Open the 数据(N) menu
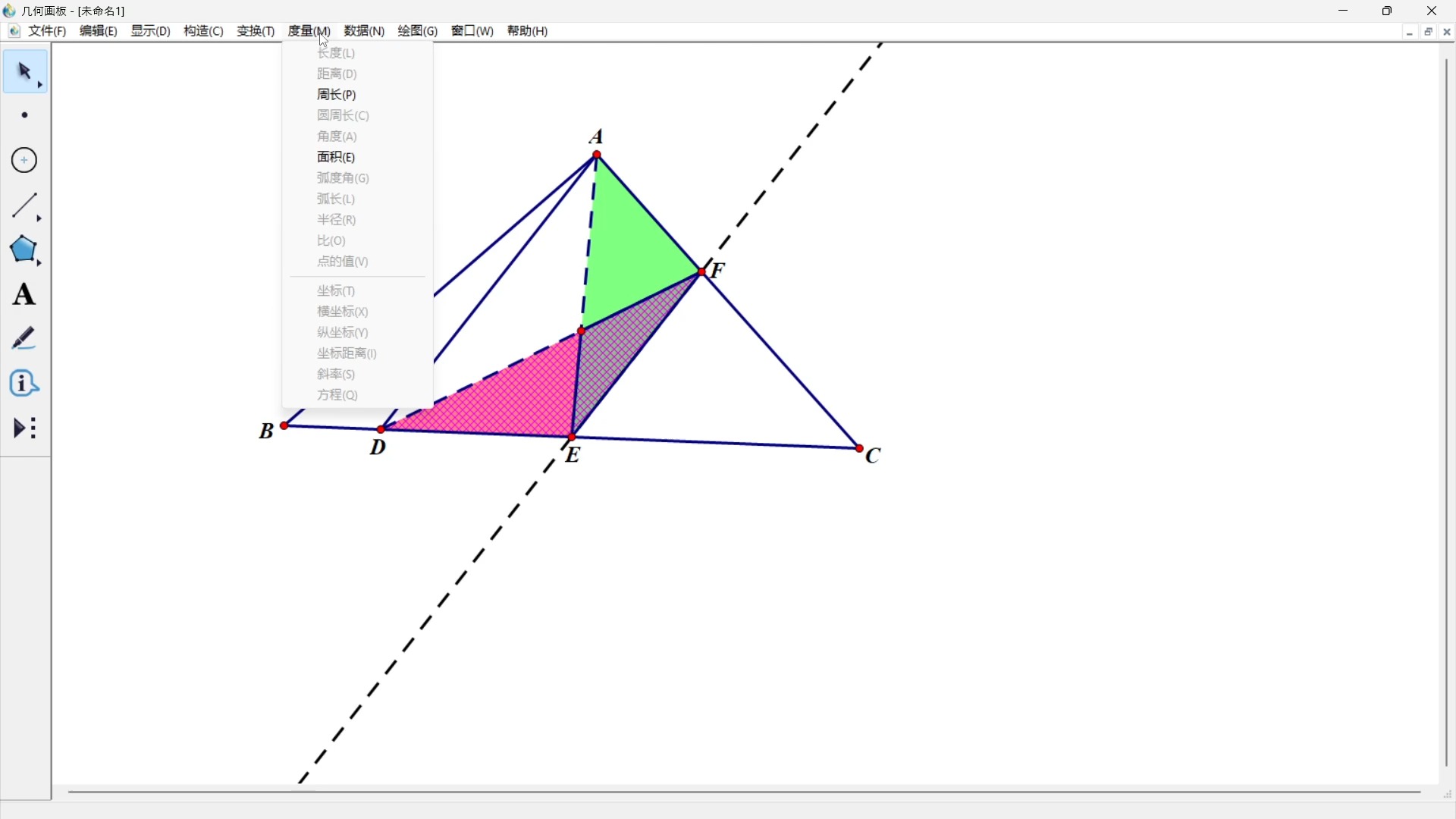Image resolution: width=1456 pixels, height=819 pixels. [365, 31]
